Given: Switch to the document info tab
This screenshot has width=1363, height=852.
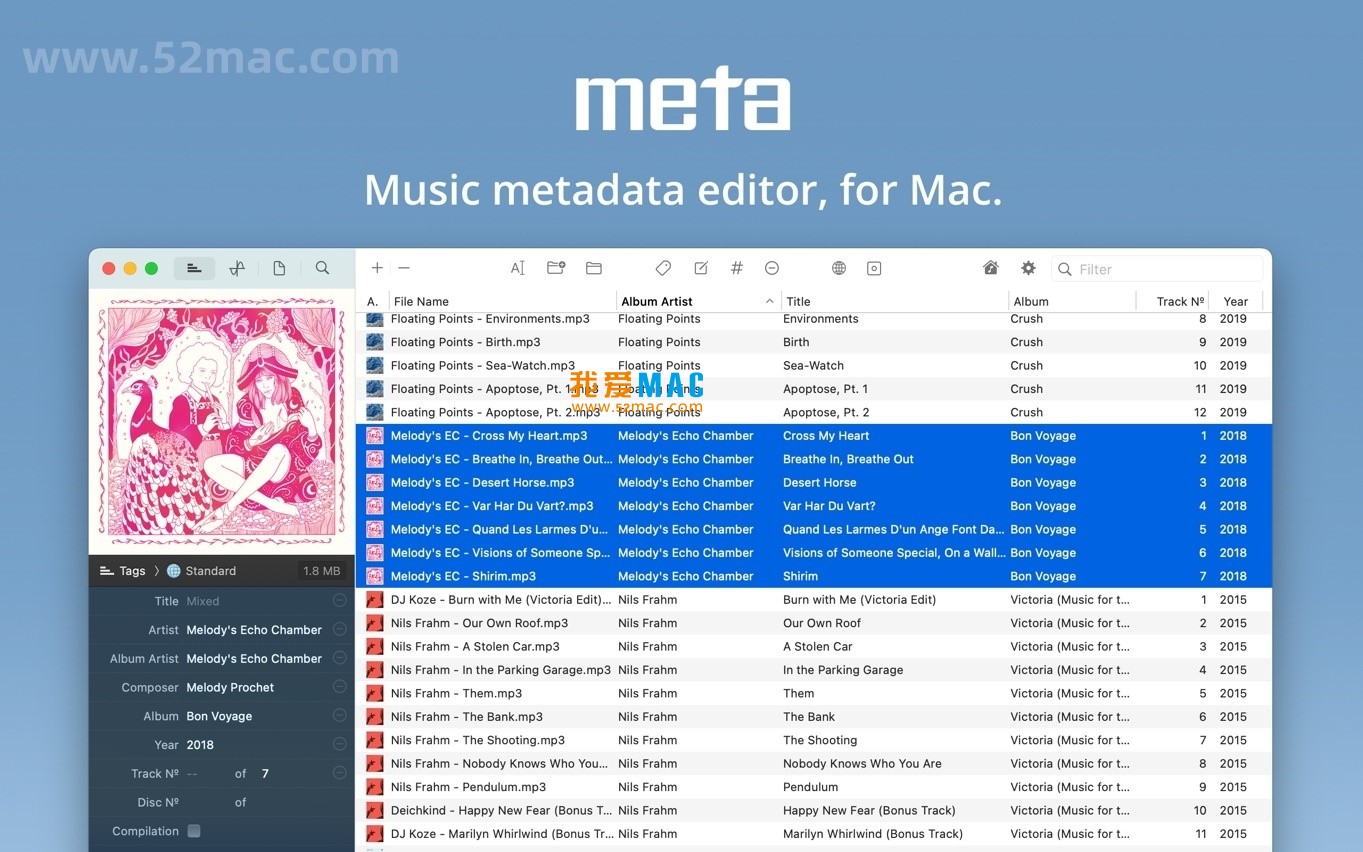Looking at the screenshot, I should (279, 268).
